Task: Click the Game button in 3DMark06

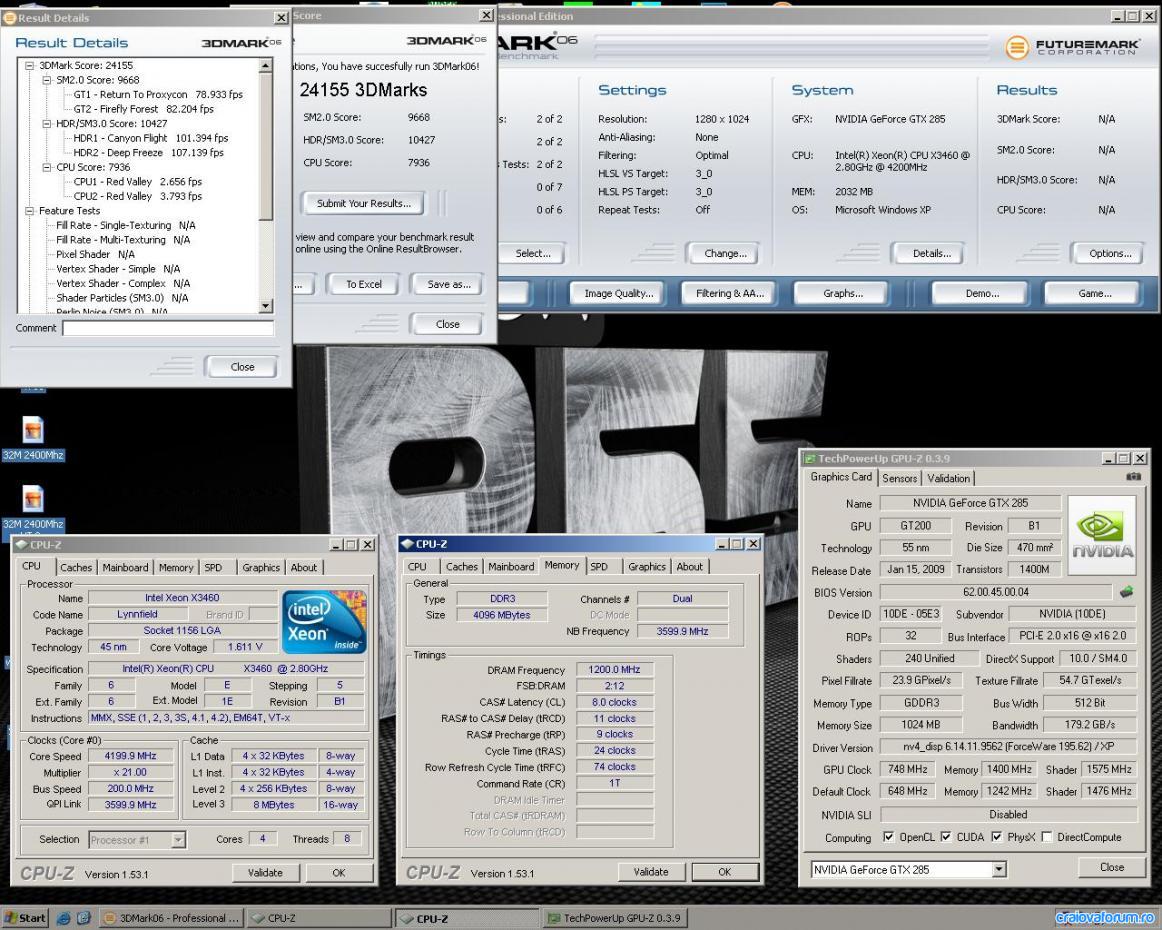Action: [1095, 293]
